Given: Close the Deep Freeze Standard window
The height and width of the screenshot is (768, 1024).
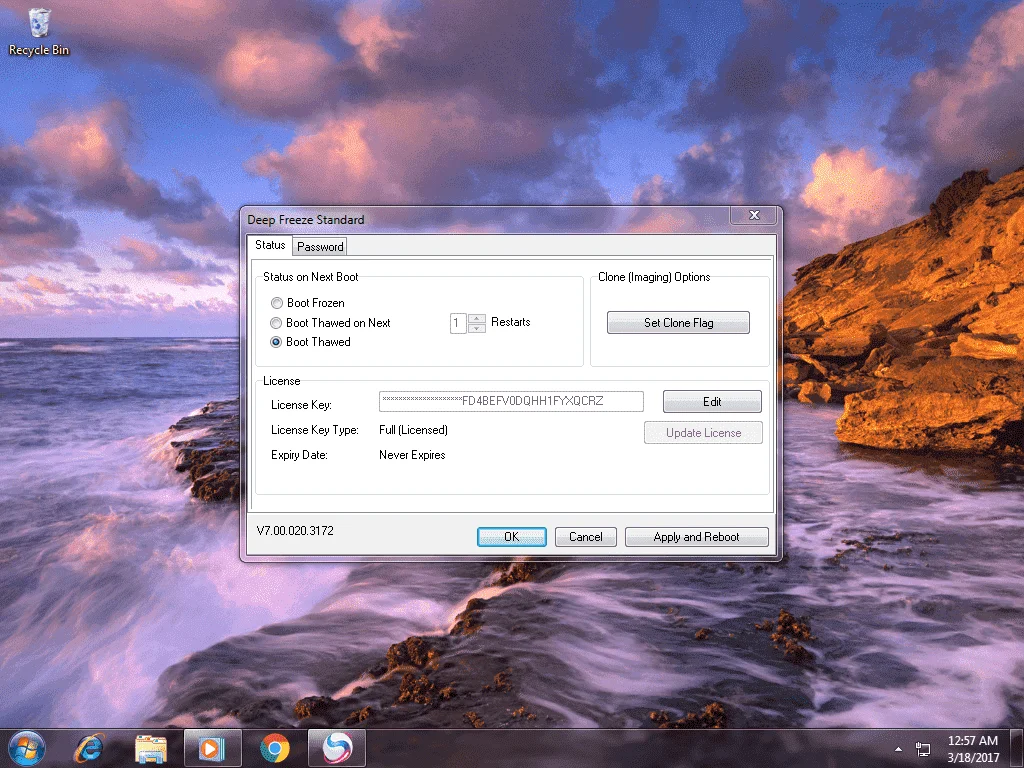Looking at the screenshot, I should click(x=754, y=215).
